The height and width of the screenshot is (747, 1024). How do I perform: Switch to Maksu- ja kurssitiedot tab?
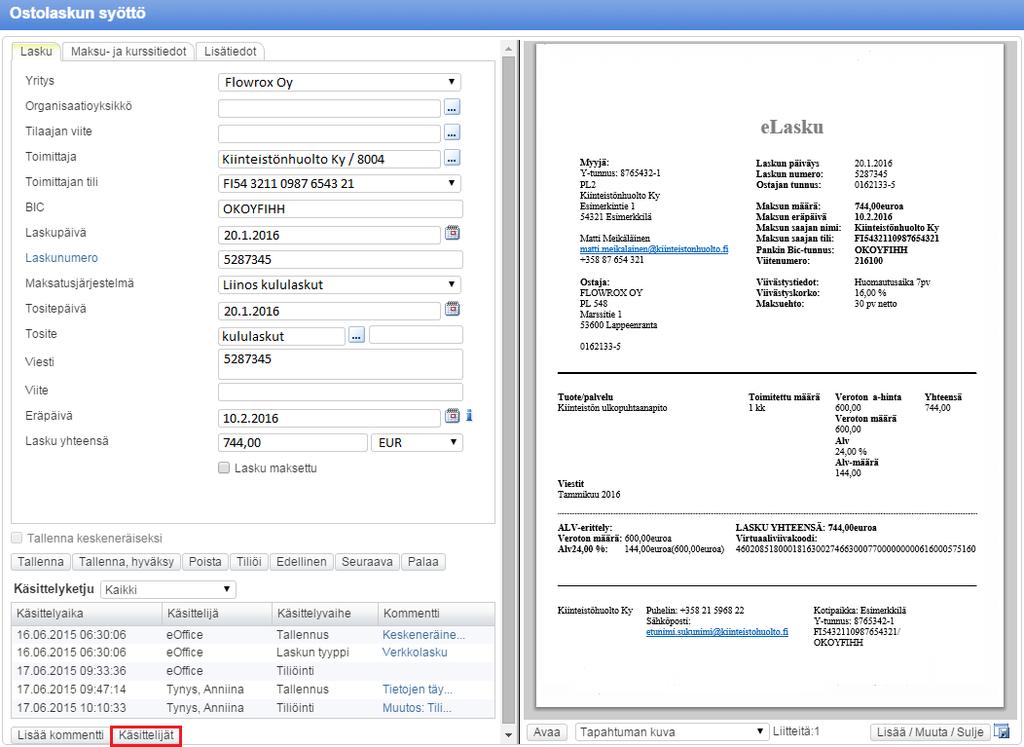click(x=129, y=52)
